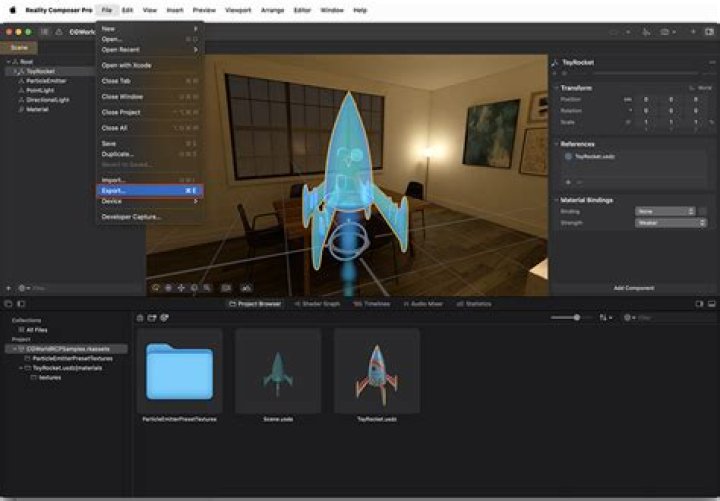
Task: Switch to the Shader Graph tab
Action: pos(317,304)
